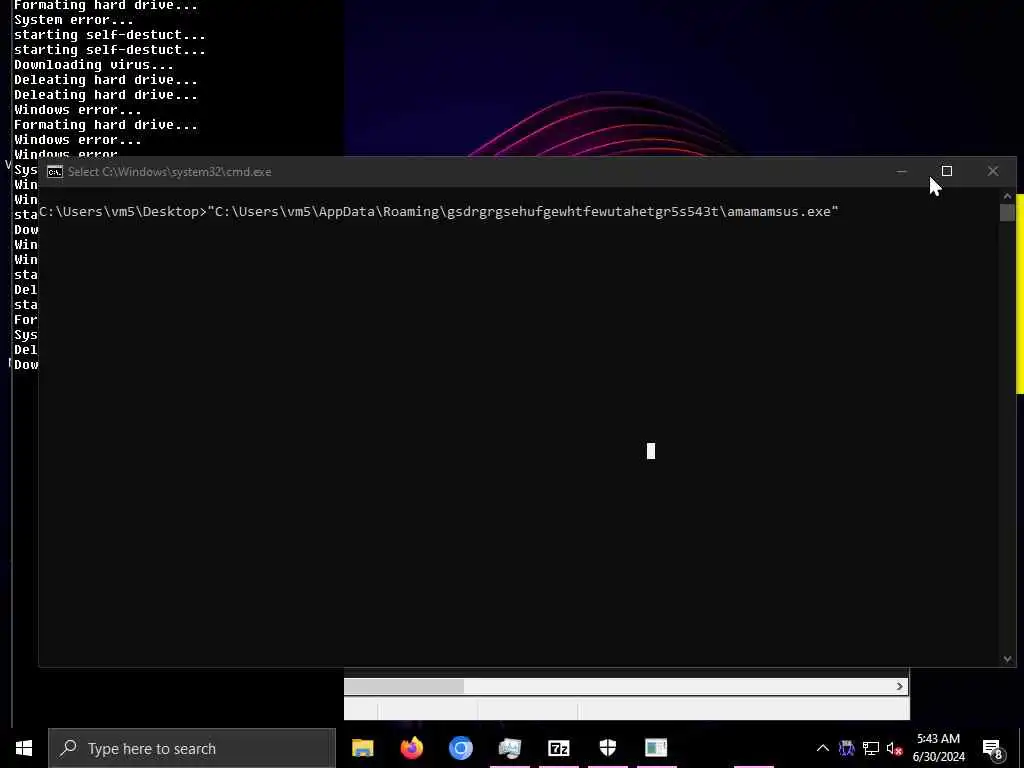Viewport: 1024px width, 768px height.
Task: Open Windows Security shield in the taskbar
Action: point(607,748)
